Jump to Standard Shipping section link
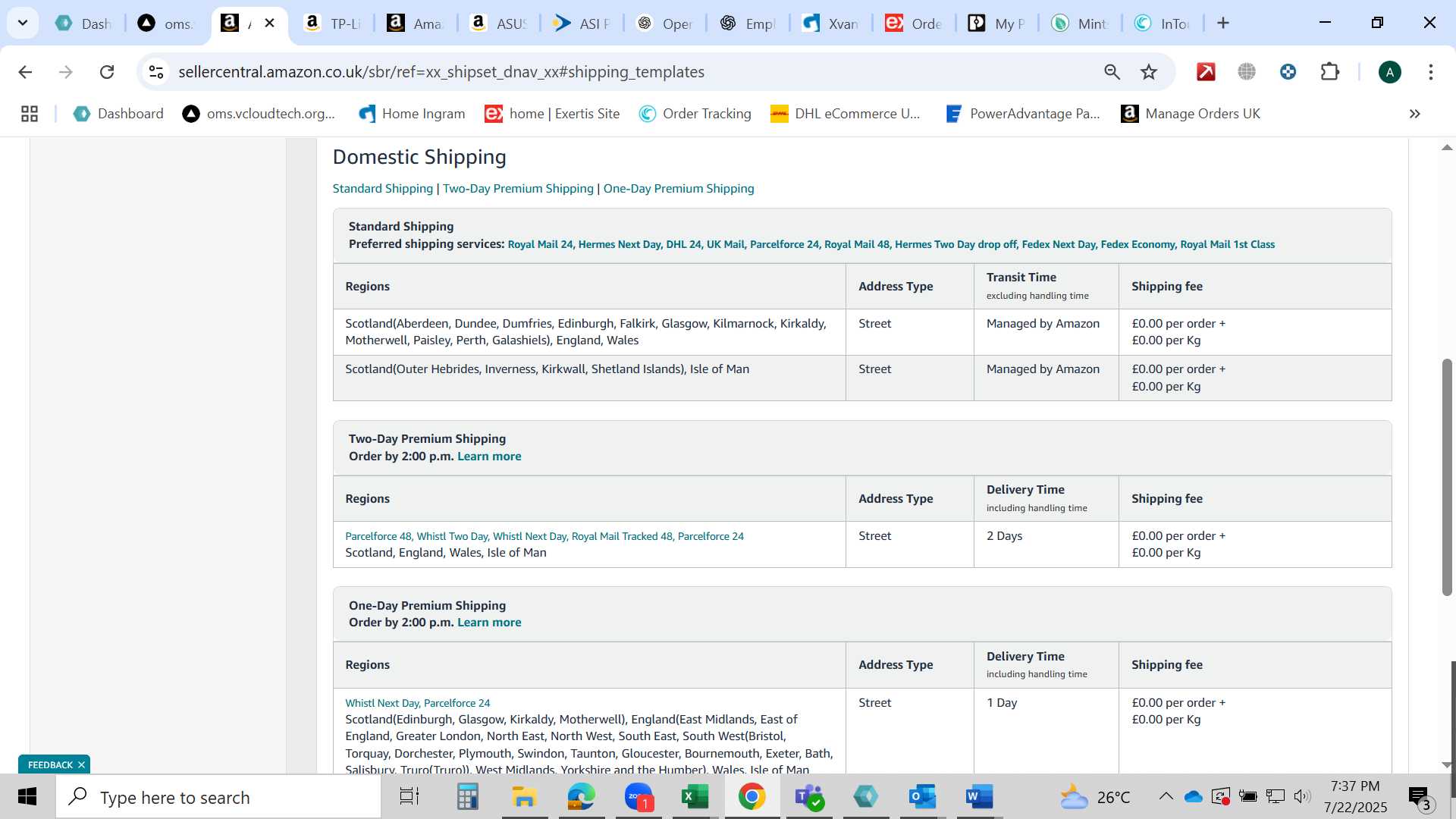 (383, 189)
